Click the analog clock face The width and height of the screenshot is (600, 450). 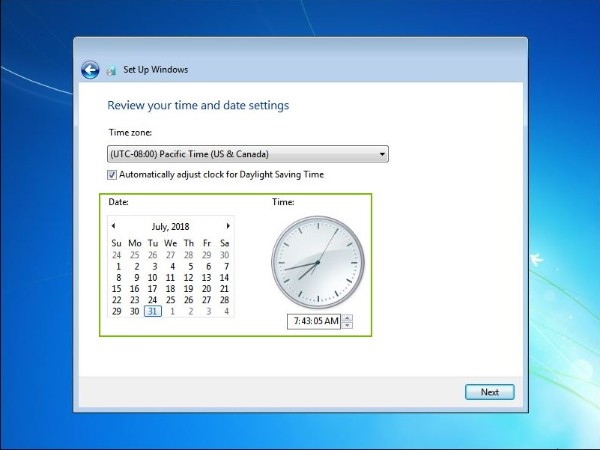click(x=318, y=262)
